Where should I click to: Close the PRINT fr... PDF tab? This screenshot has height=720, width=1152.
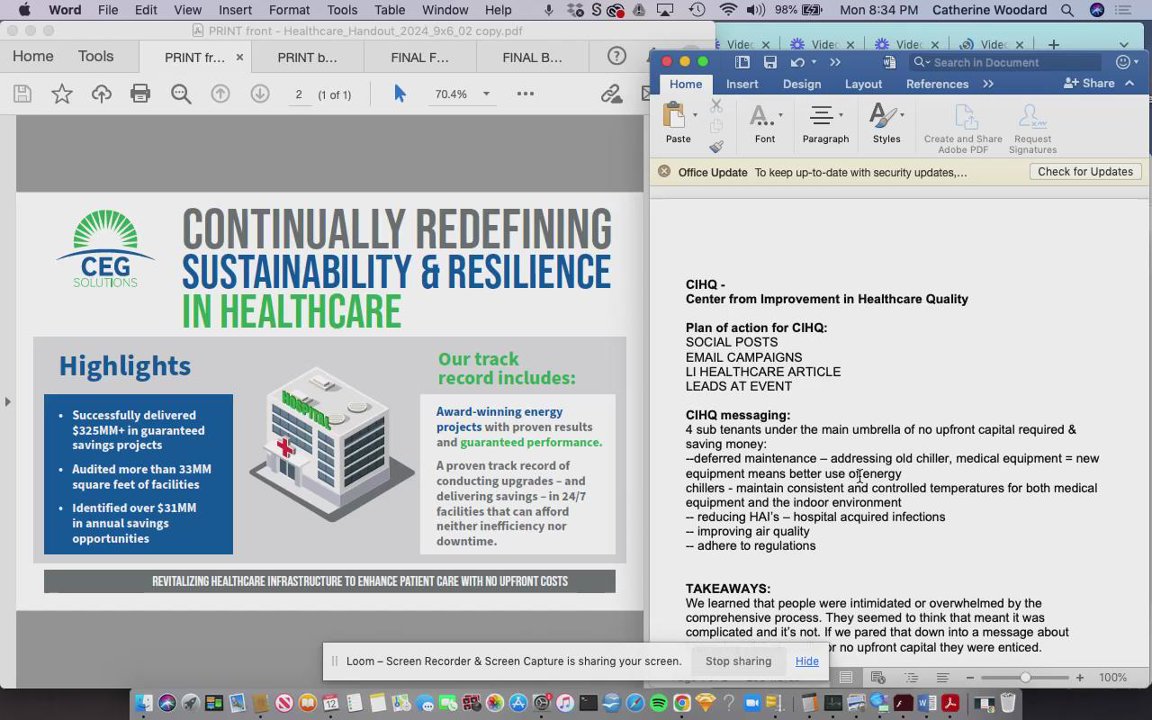(240, 57)
